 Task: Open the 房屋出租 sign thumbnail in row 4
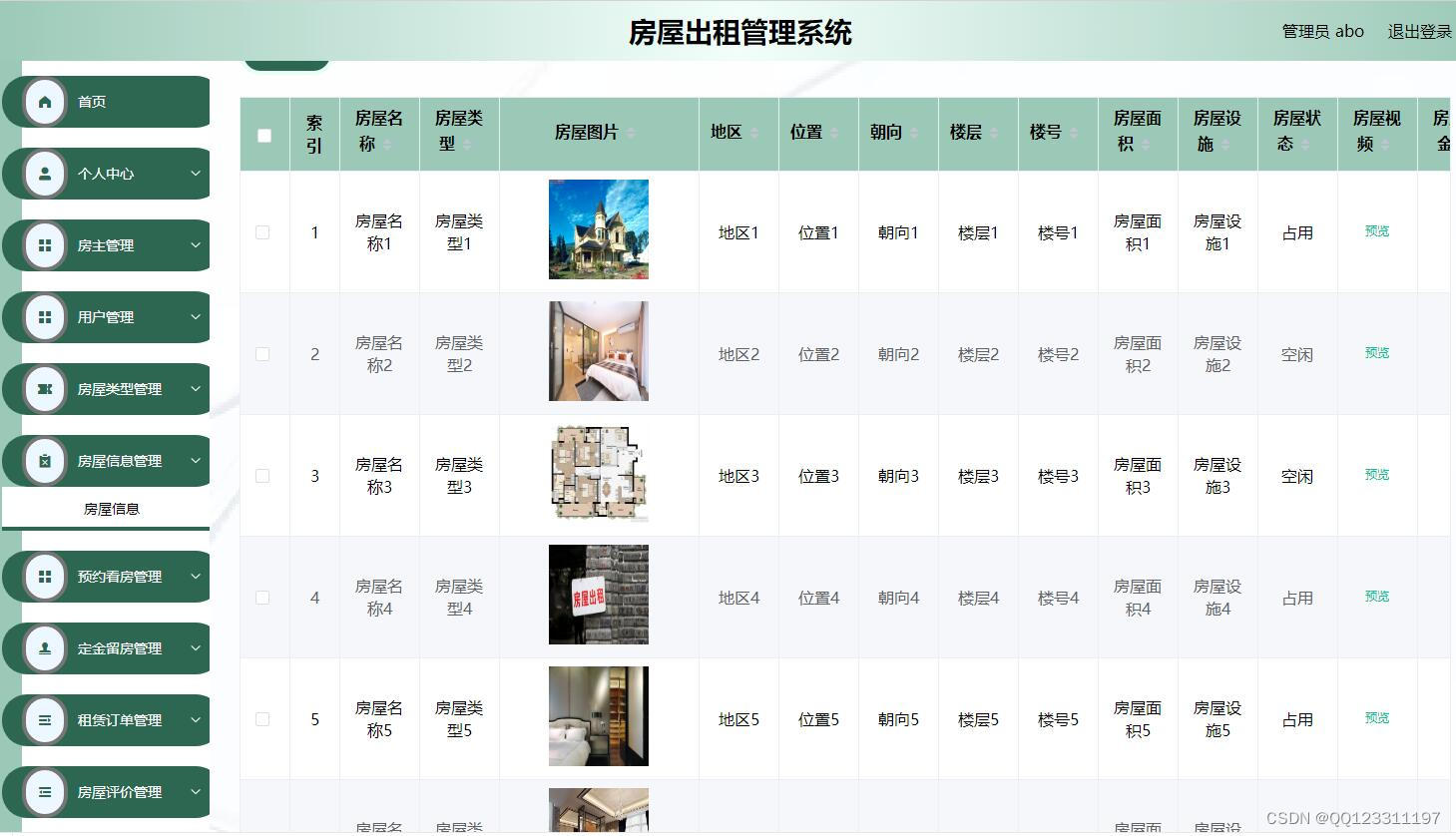[x=599, y=595]
